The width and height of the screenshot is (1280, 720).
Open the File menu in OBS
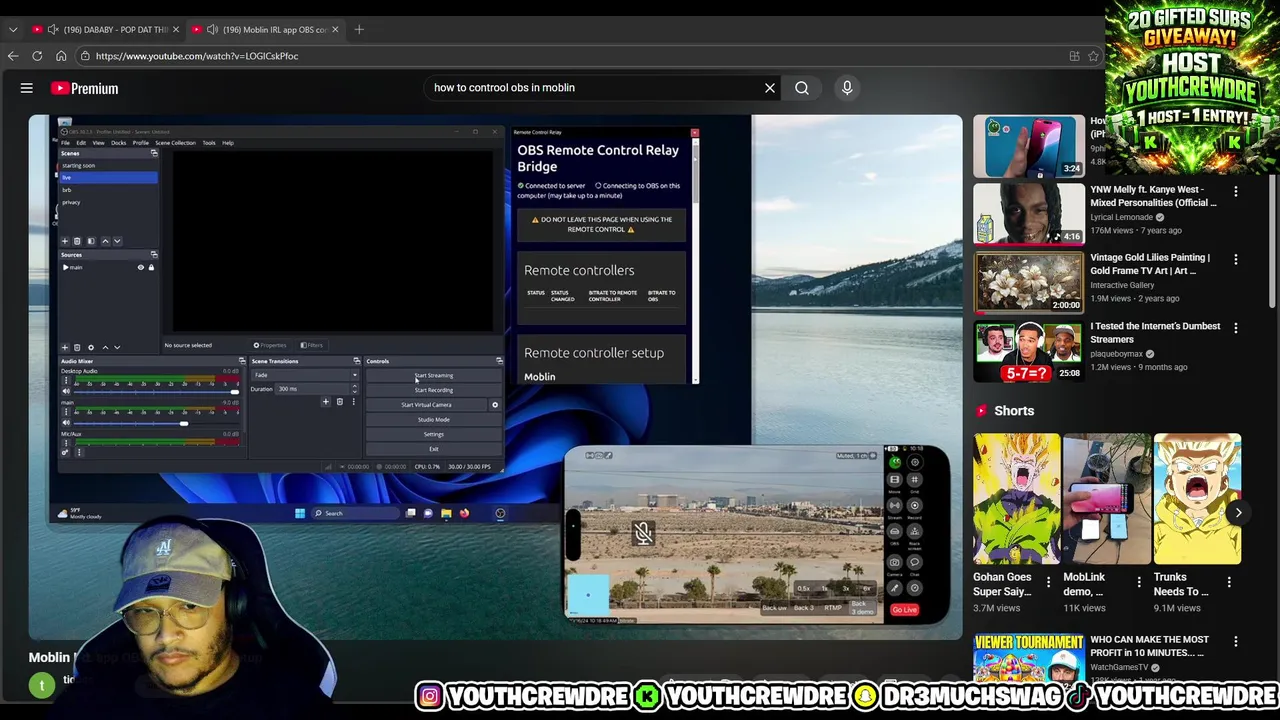coord(65,143)
